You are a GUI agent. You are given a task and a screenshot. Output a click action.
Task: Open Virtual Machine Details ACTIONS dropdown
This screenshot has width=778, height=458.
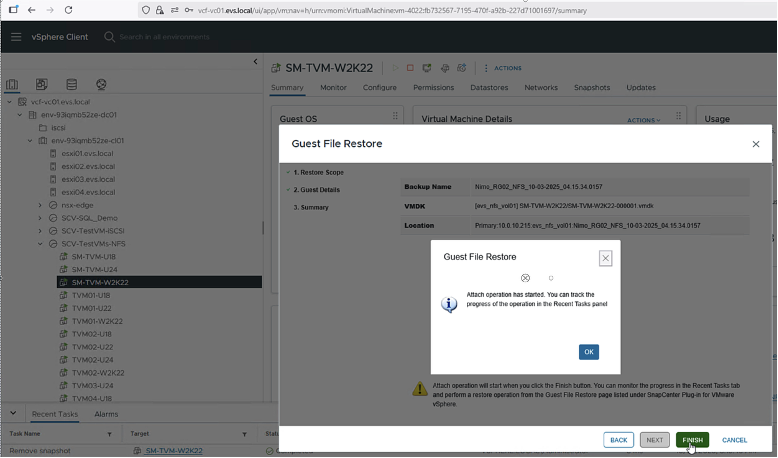click(x=644, y=120)
